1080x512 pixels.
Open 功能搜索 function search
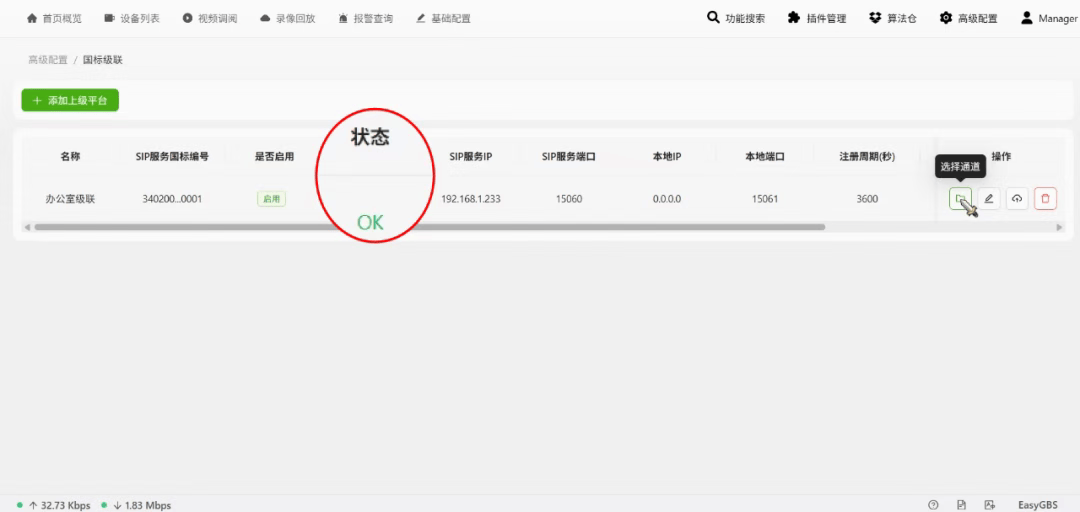tap(736, 18)
